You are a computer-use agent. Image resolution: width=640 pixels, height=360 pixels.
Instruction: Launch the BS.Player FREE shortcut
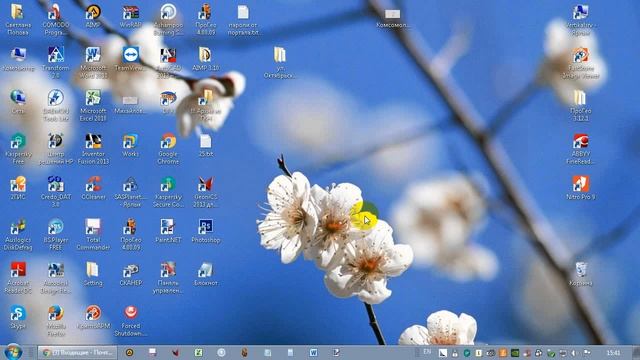(56, 235)
